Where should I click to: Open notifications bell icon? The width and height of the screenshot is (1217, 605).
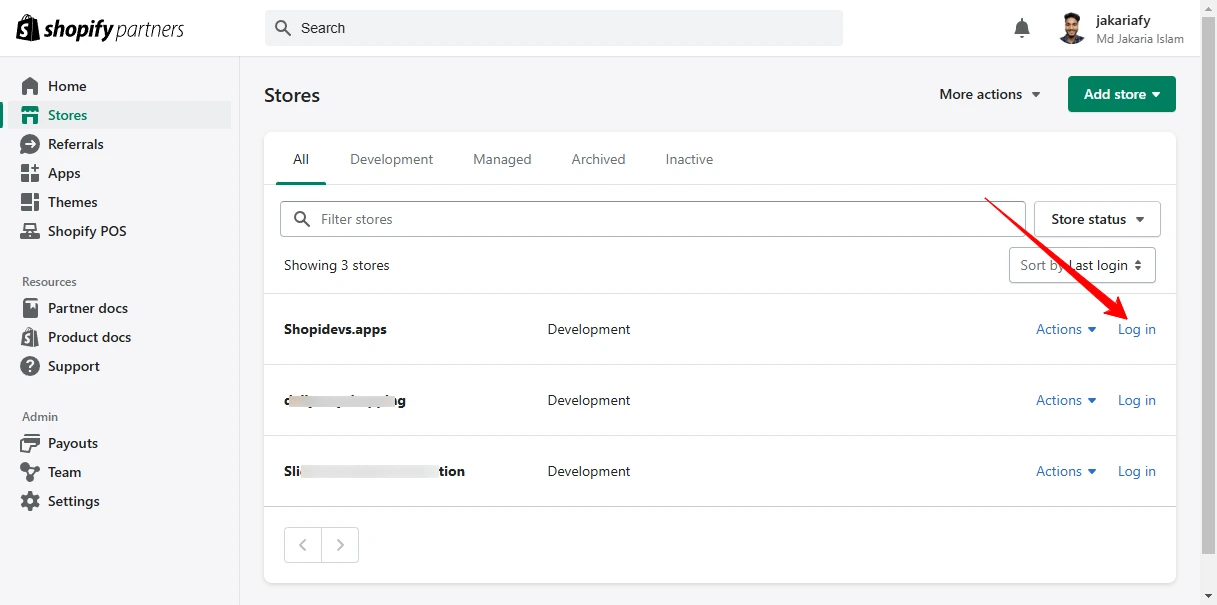pos(1021,28)
